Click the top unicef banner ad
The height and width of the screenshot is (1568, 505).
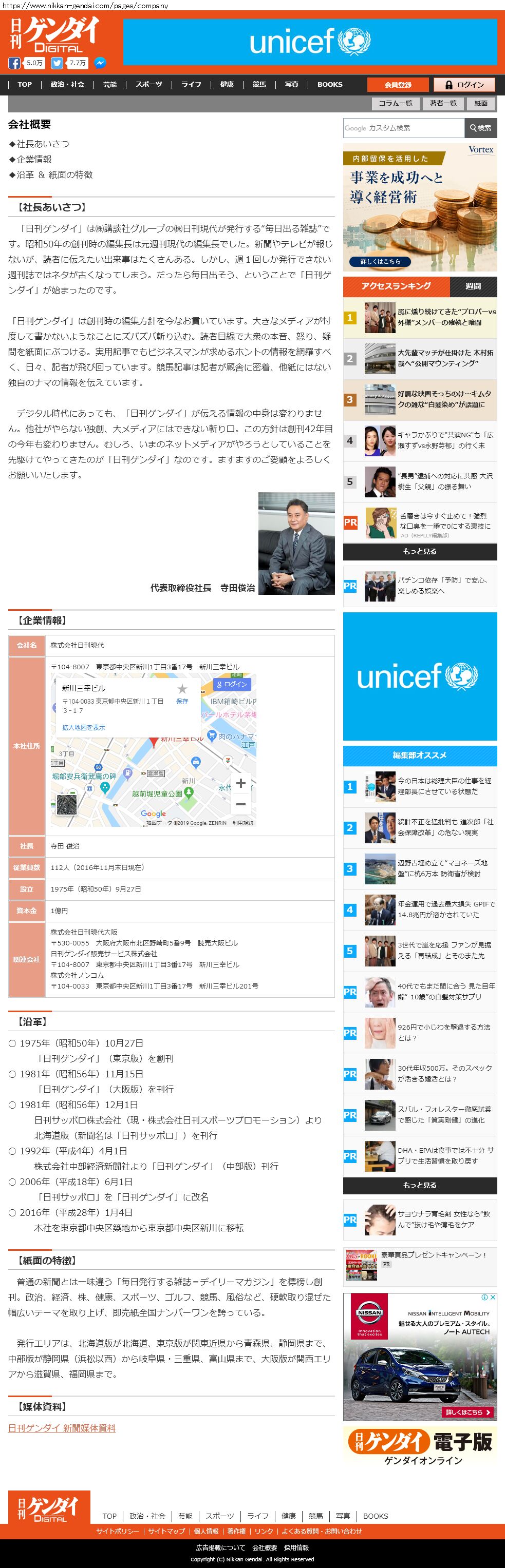pos(310,42)
